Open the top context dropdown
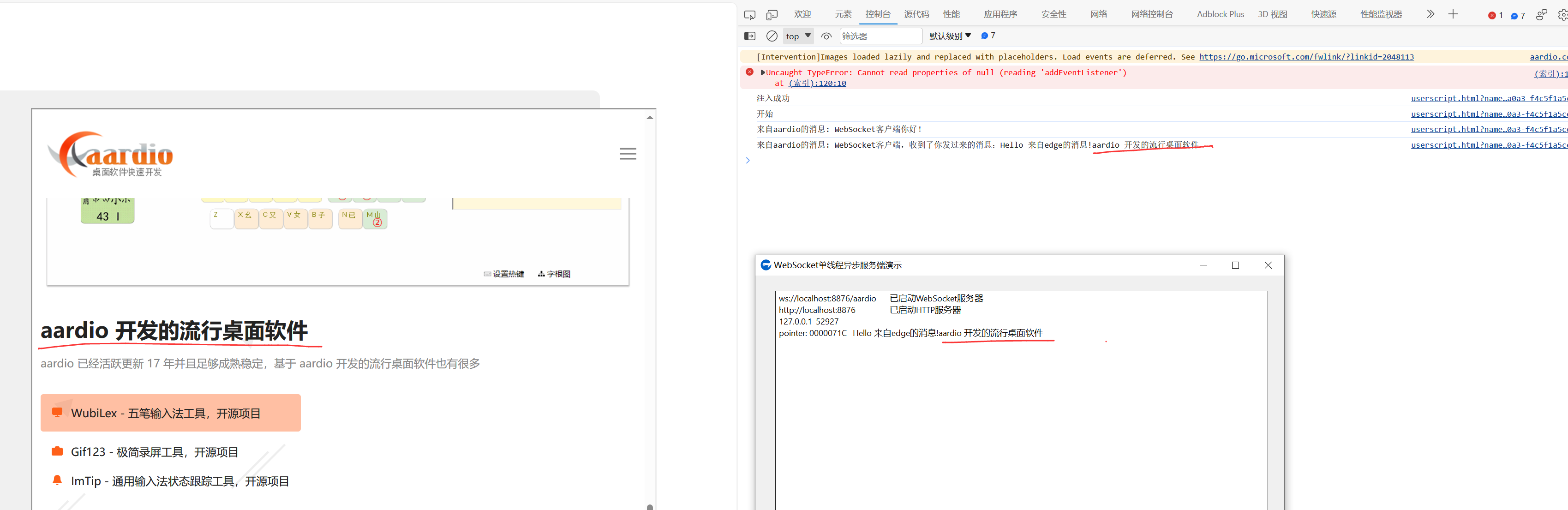This screenshot has height=510, width=1568. (799, 36)
